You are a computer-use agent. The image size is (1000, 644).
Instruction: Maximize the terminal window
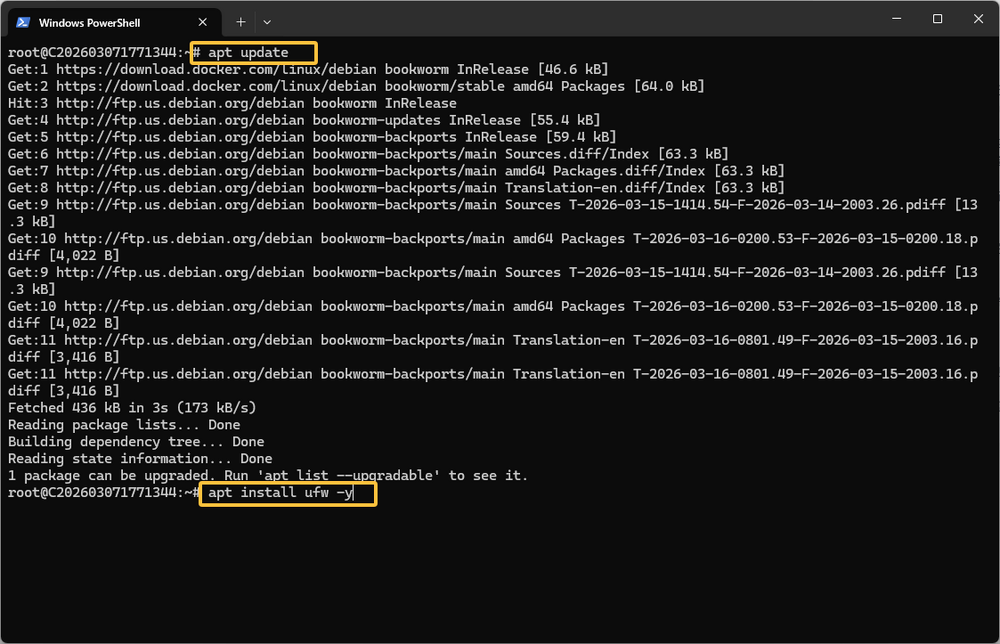pos(937,19)
